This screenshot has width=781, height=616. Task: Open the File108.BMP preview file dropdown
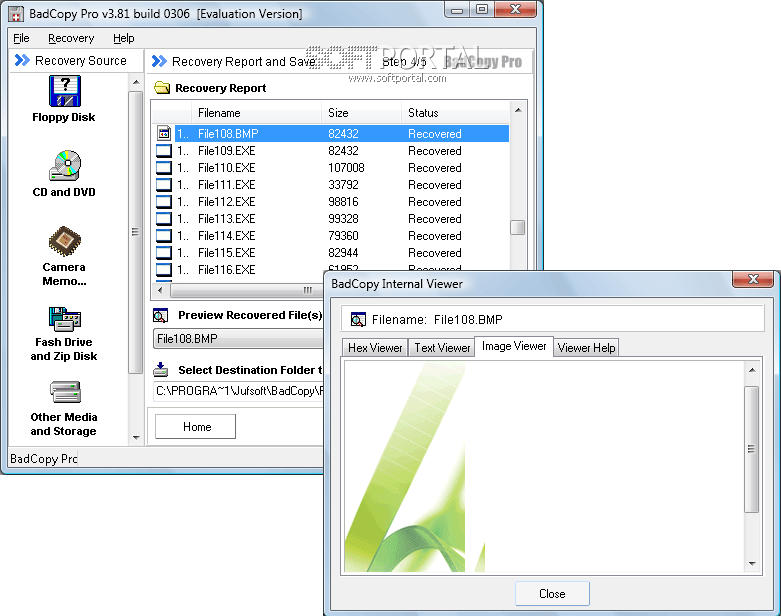point(239,339)
